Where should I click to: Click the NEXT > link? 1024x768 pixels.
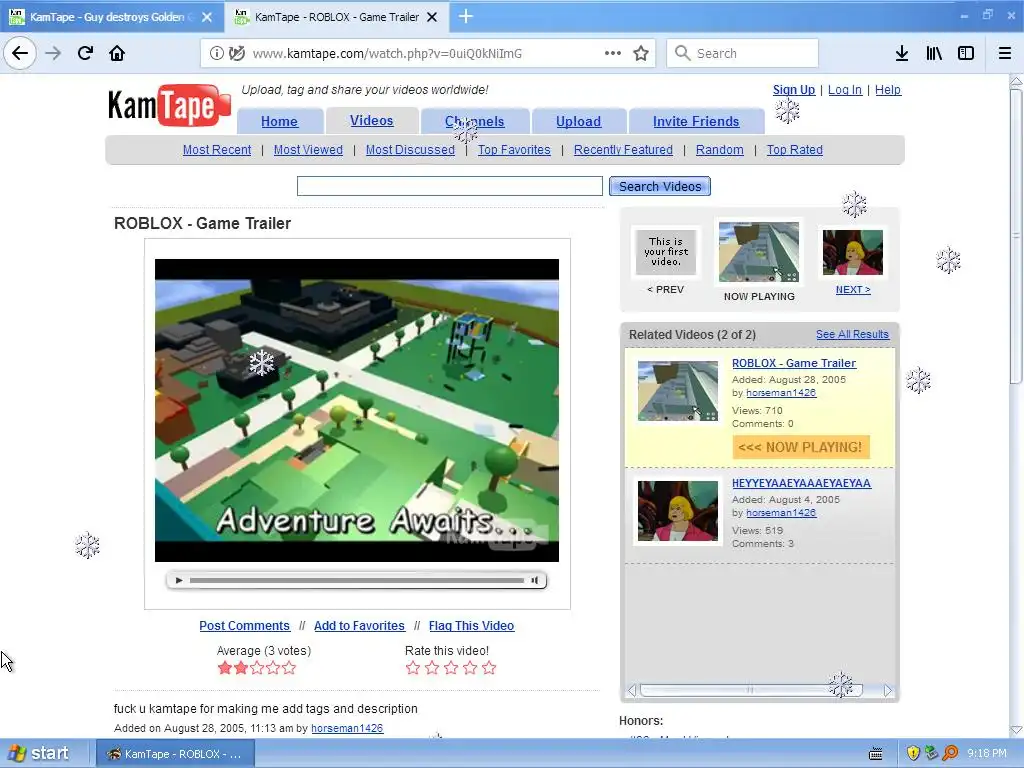coord(853,289)
